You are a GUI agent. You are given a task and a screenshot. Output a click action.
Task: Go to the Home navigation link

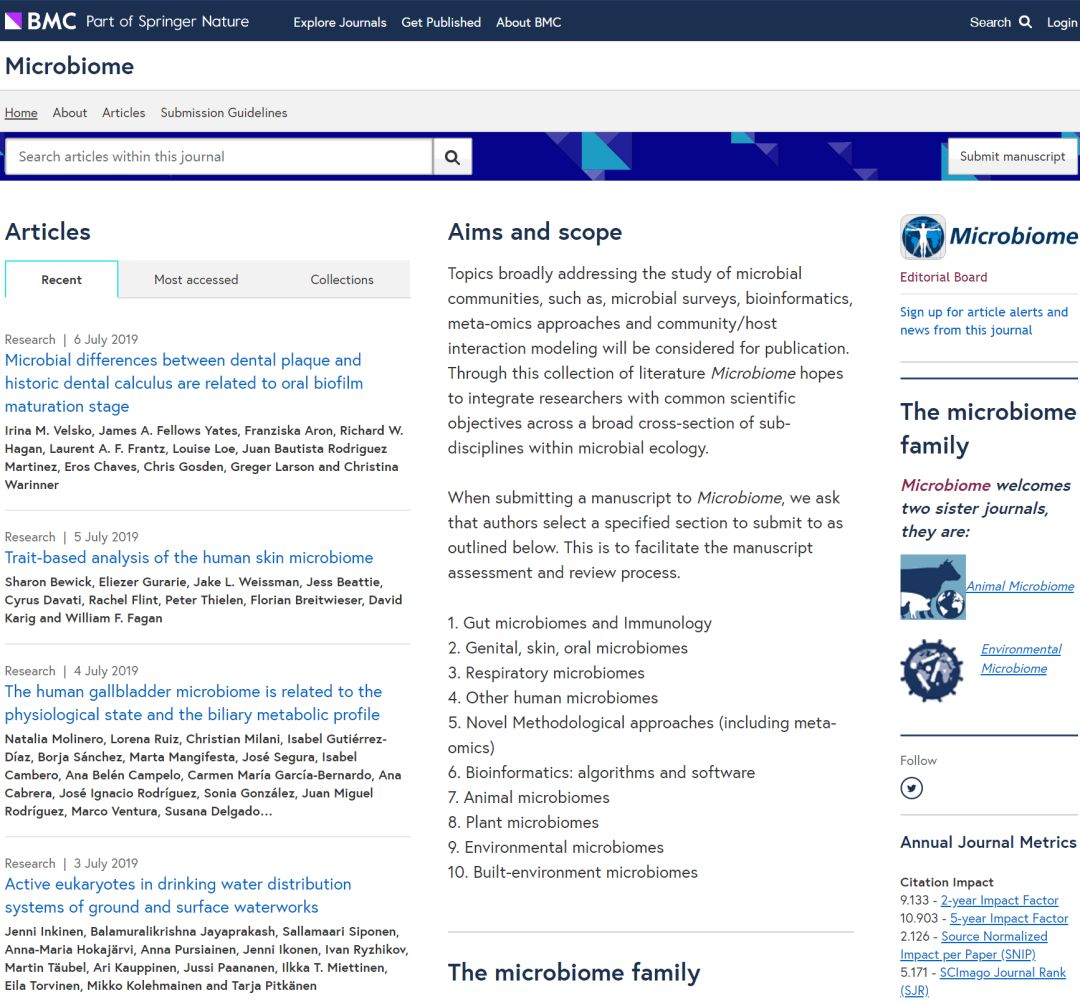click(21, 112)
